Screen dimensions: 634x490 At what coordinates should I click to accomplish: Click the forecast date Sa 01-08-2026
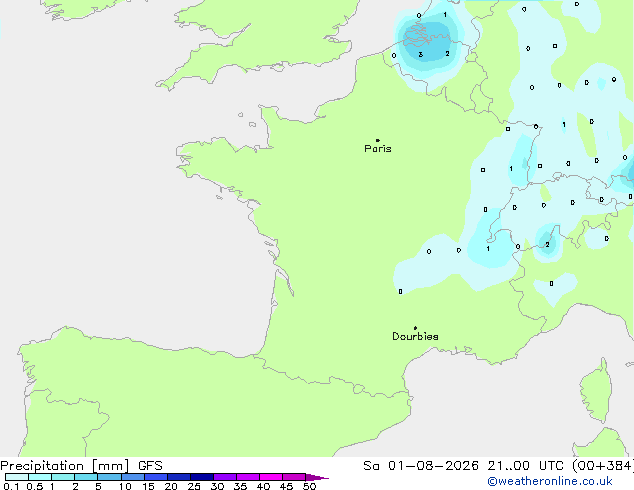click(421, 466)
